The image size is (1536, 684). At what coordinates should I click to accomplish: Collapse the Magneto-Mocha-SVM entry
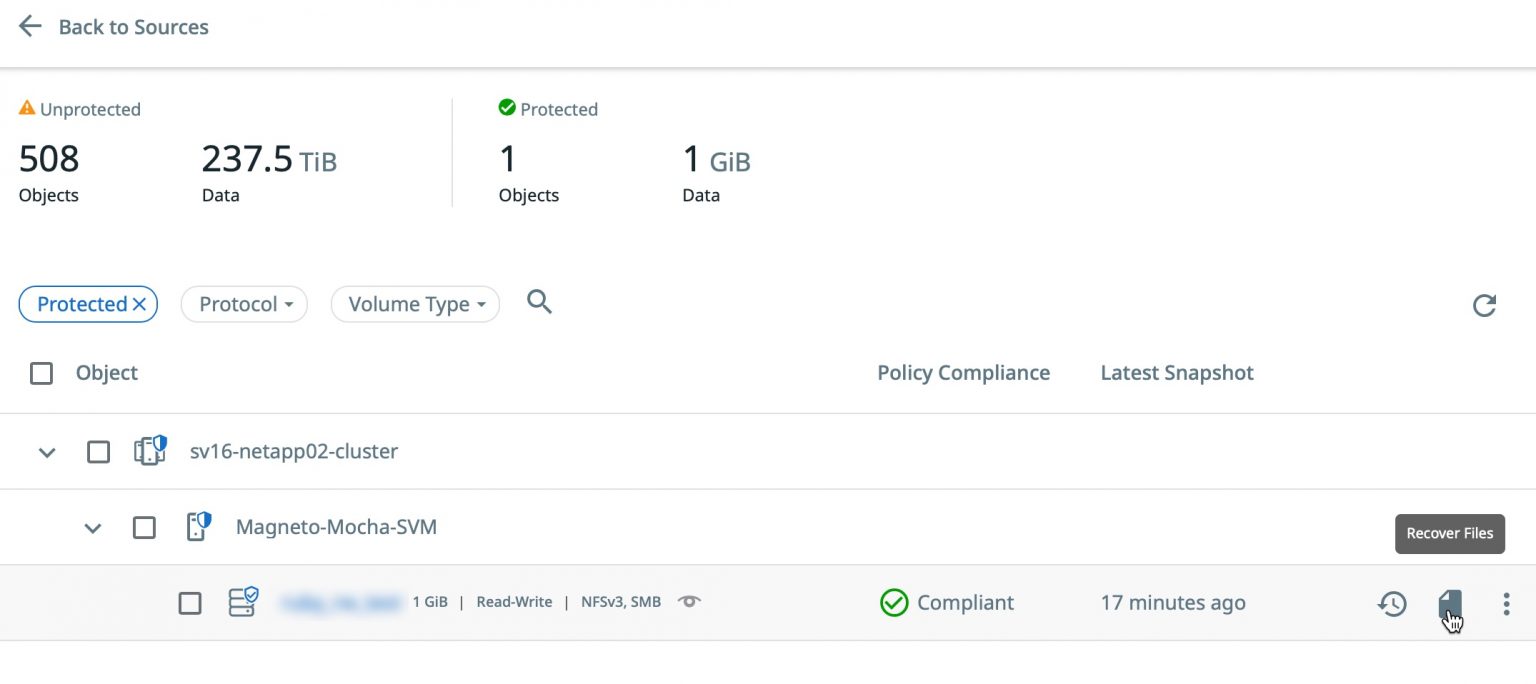pos(93,528)
